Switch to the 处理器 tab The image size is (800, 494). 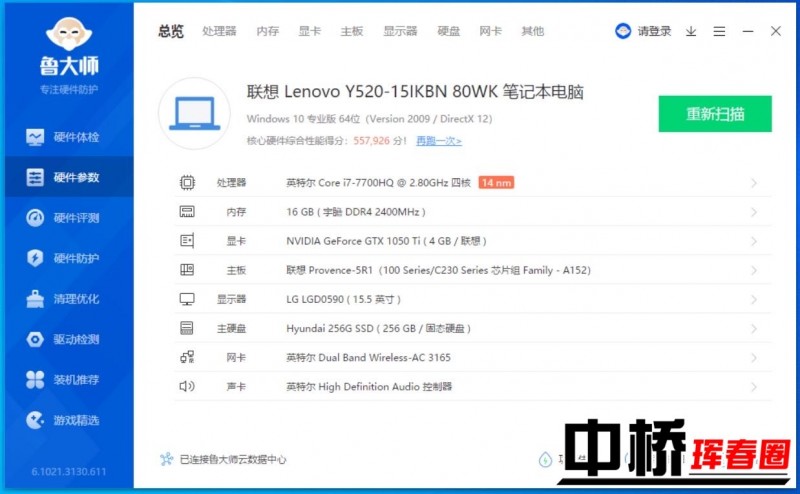(x=219, y=31)
